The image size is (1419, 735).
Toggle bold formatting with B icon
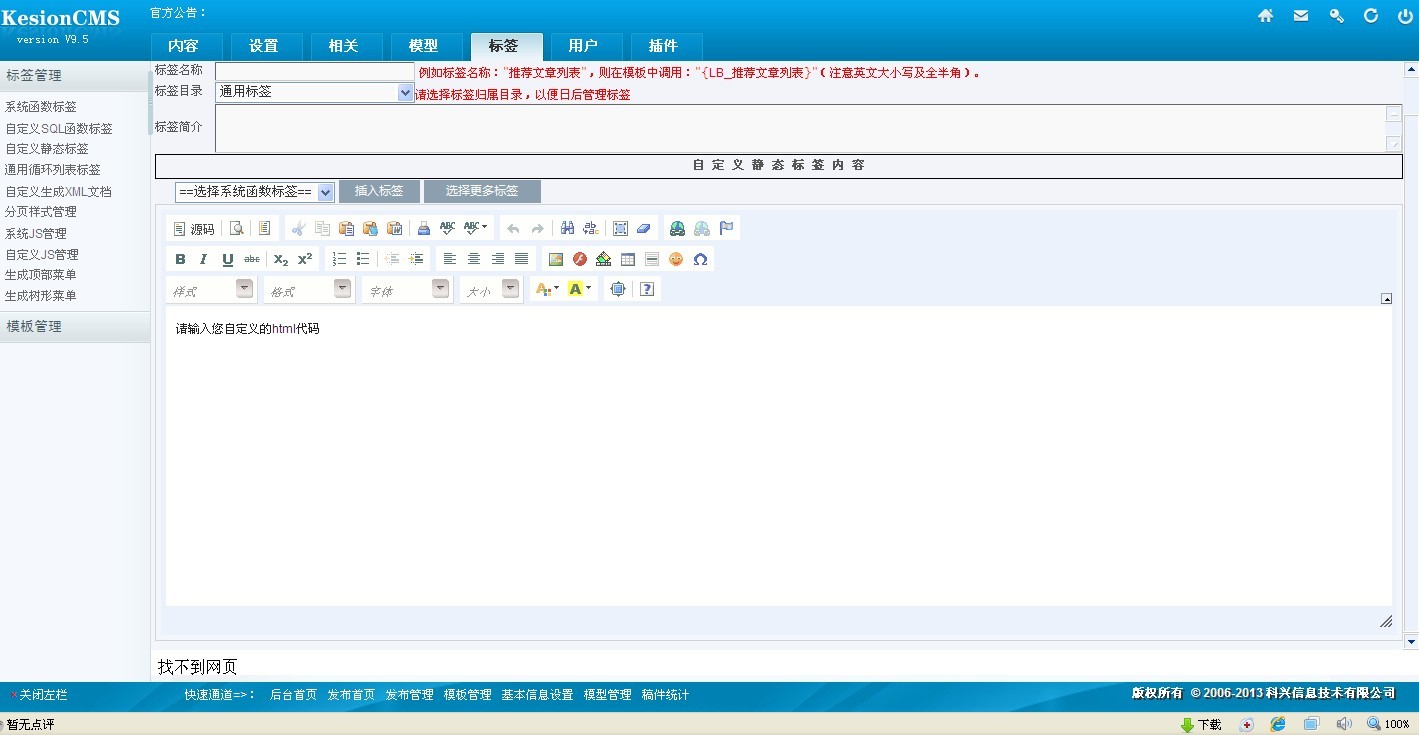click(x=180, y=259)
